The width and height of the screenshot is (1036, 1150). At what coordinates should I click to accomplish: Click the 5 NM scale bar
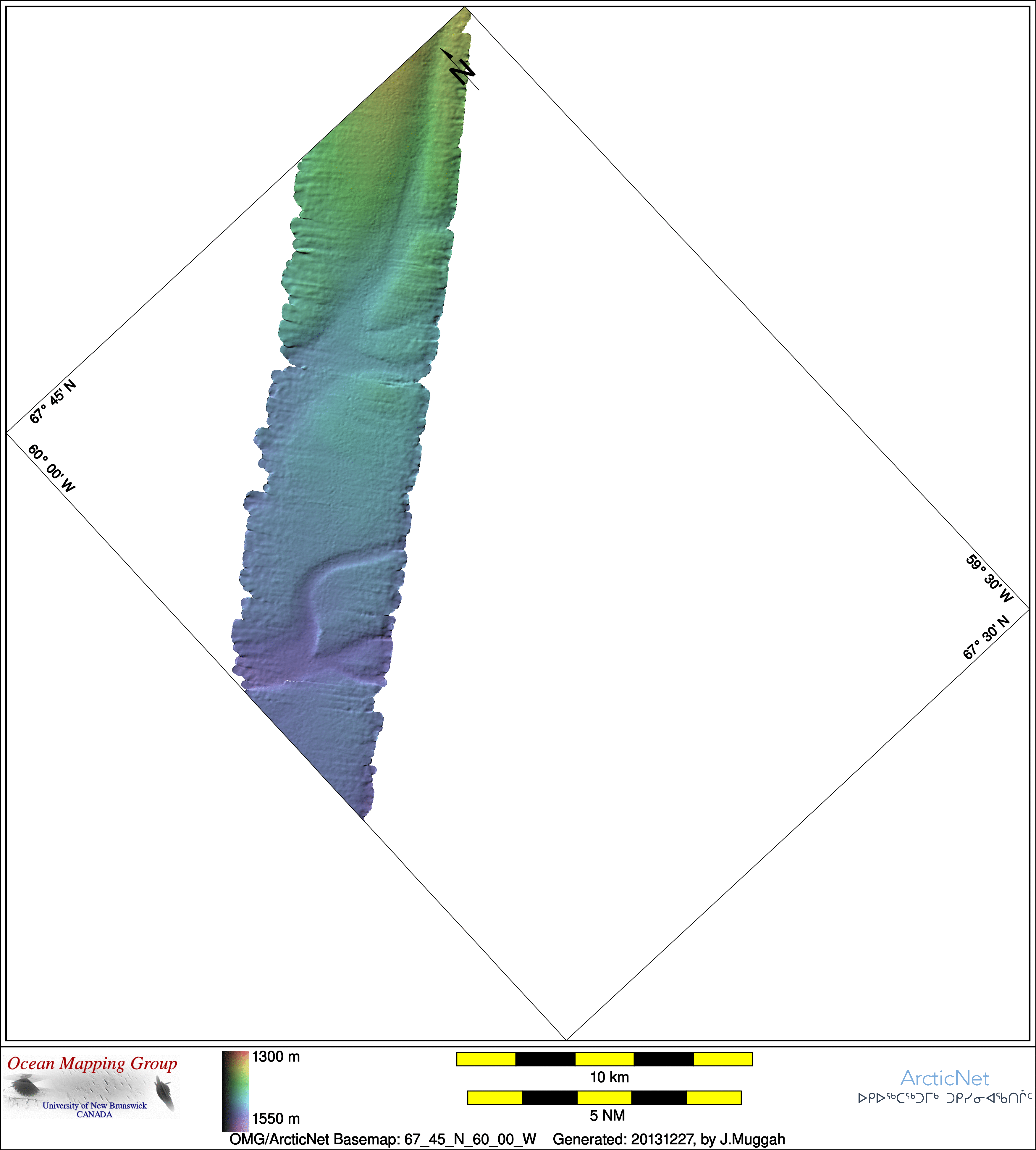pyautogui.click(x=605, y=1098)
